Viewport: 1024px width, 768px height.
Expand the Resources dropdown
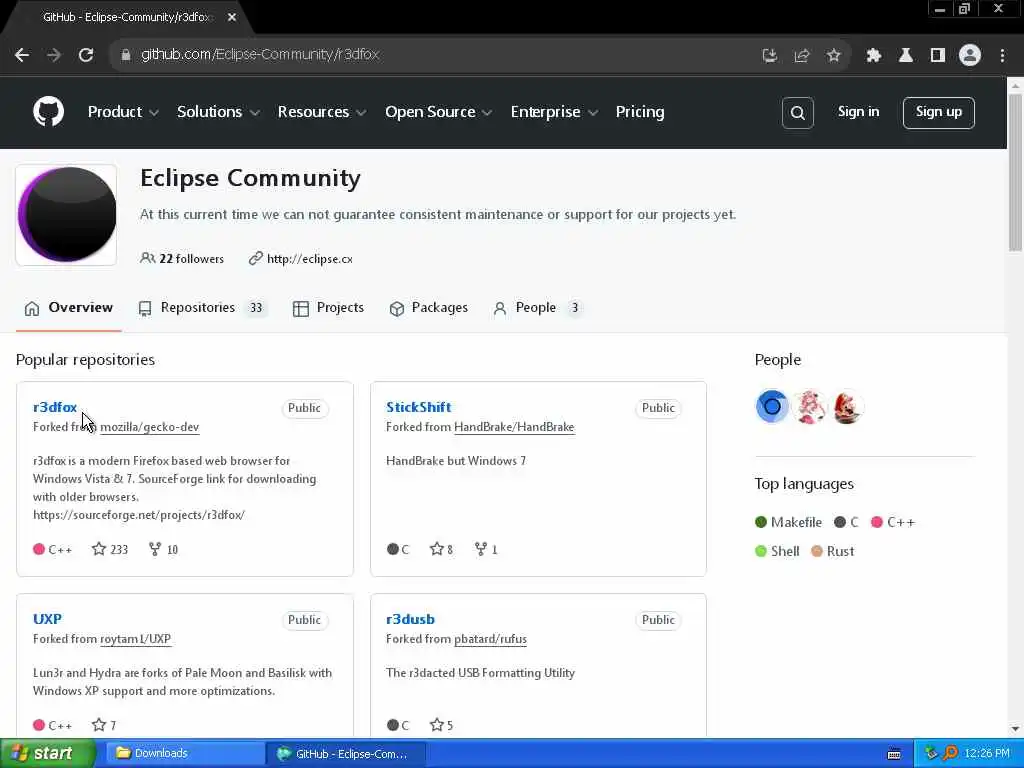coord(322,112)
